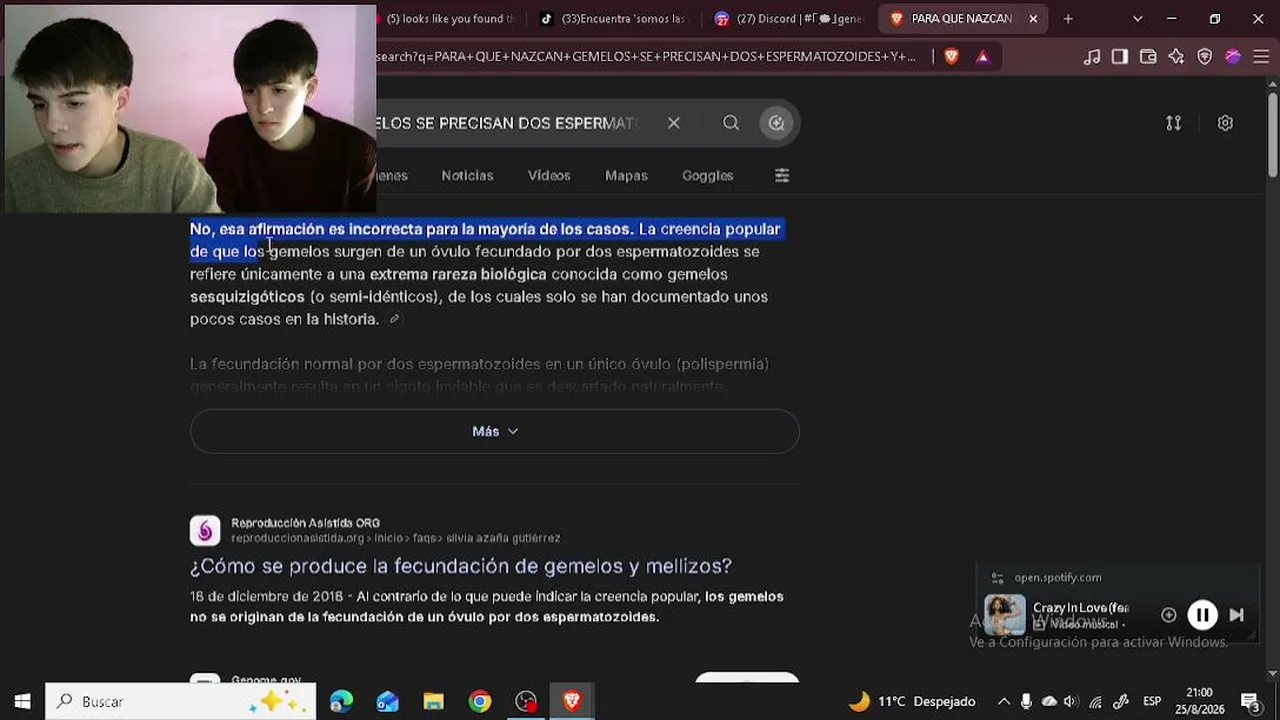Open the network Wi-Fi tray icon
The image size is (1280, 720).
pyautogui.click(x=1096, y=702)
